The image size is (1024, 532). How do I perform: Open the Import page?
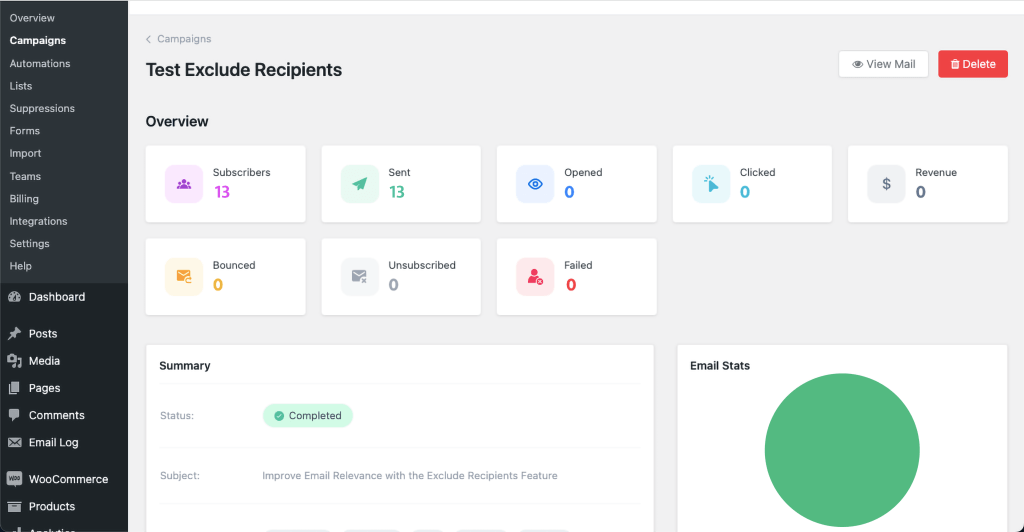tap(25, 153)
